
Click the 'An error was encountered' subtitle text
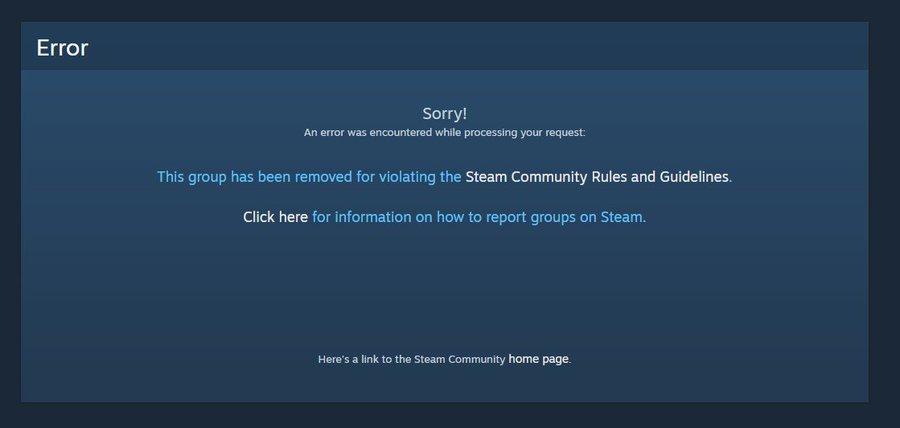(x=444, y=133)
